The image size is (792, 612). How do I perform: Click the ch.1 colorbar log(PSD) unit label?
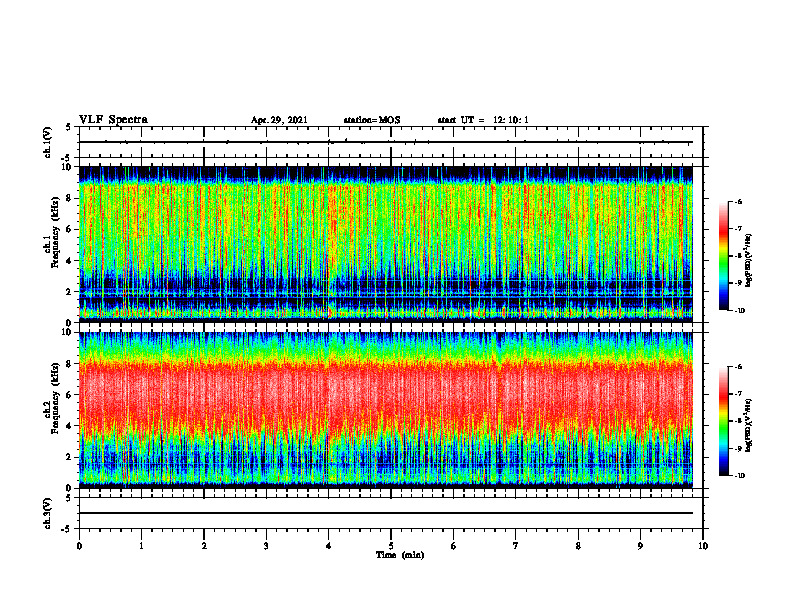pyautogui.click(x=750, y=260)
